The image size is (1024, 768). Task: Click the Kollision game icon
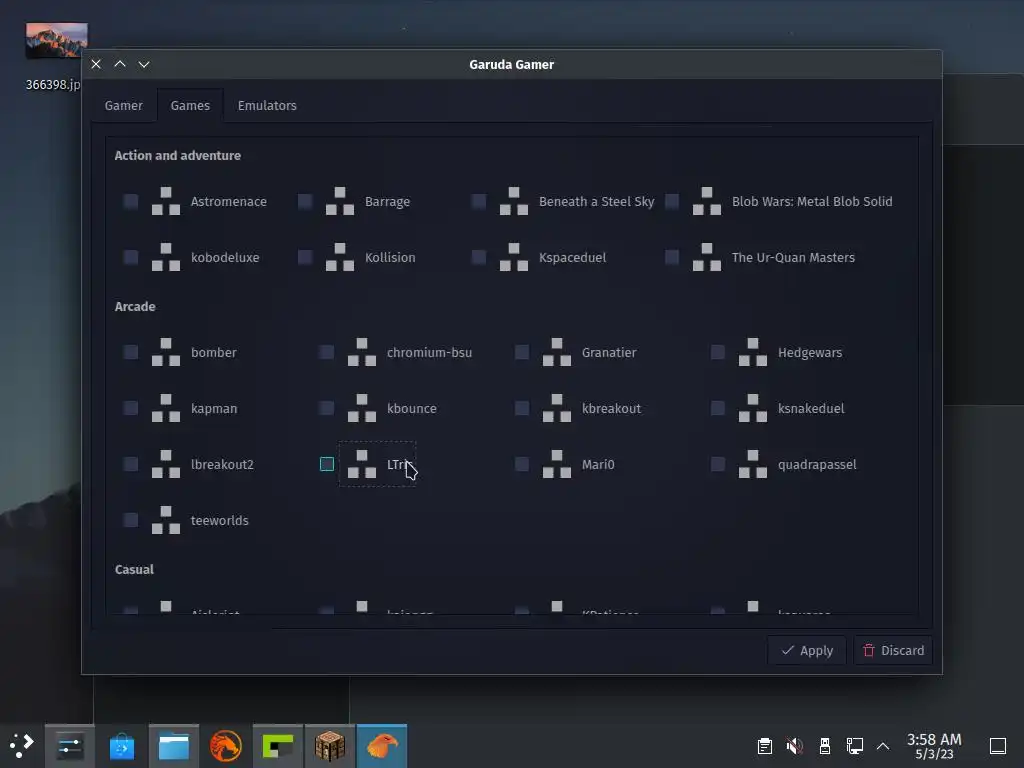[340, 257]
